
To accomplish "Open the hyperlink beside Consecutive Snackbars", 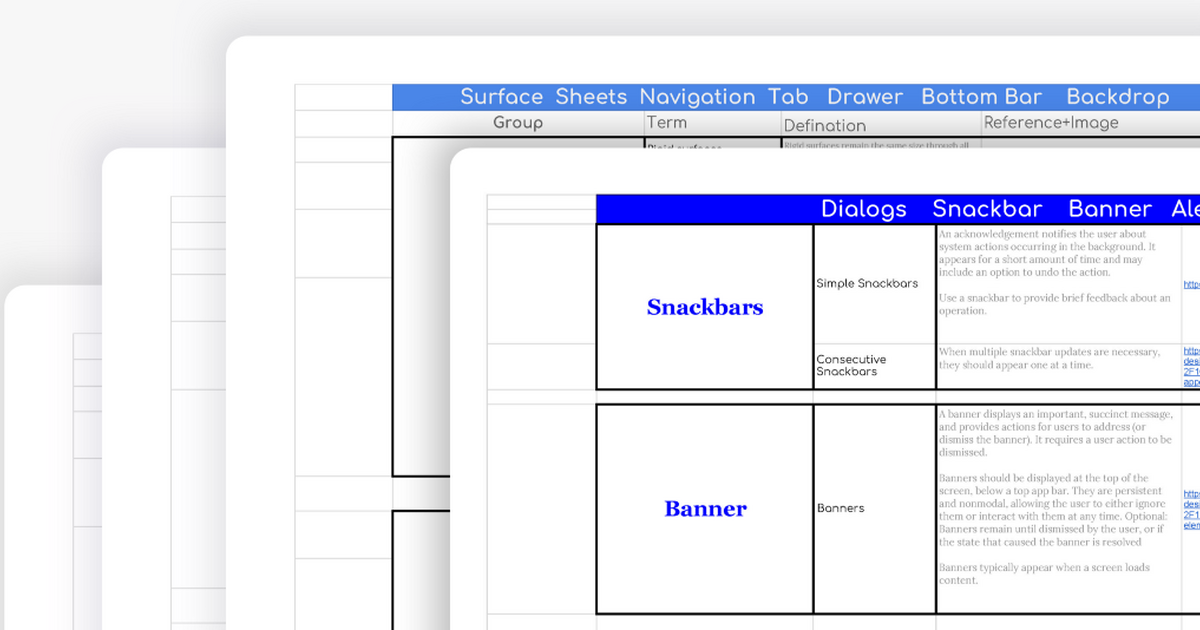I will click(1190, 365).
